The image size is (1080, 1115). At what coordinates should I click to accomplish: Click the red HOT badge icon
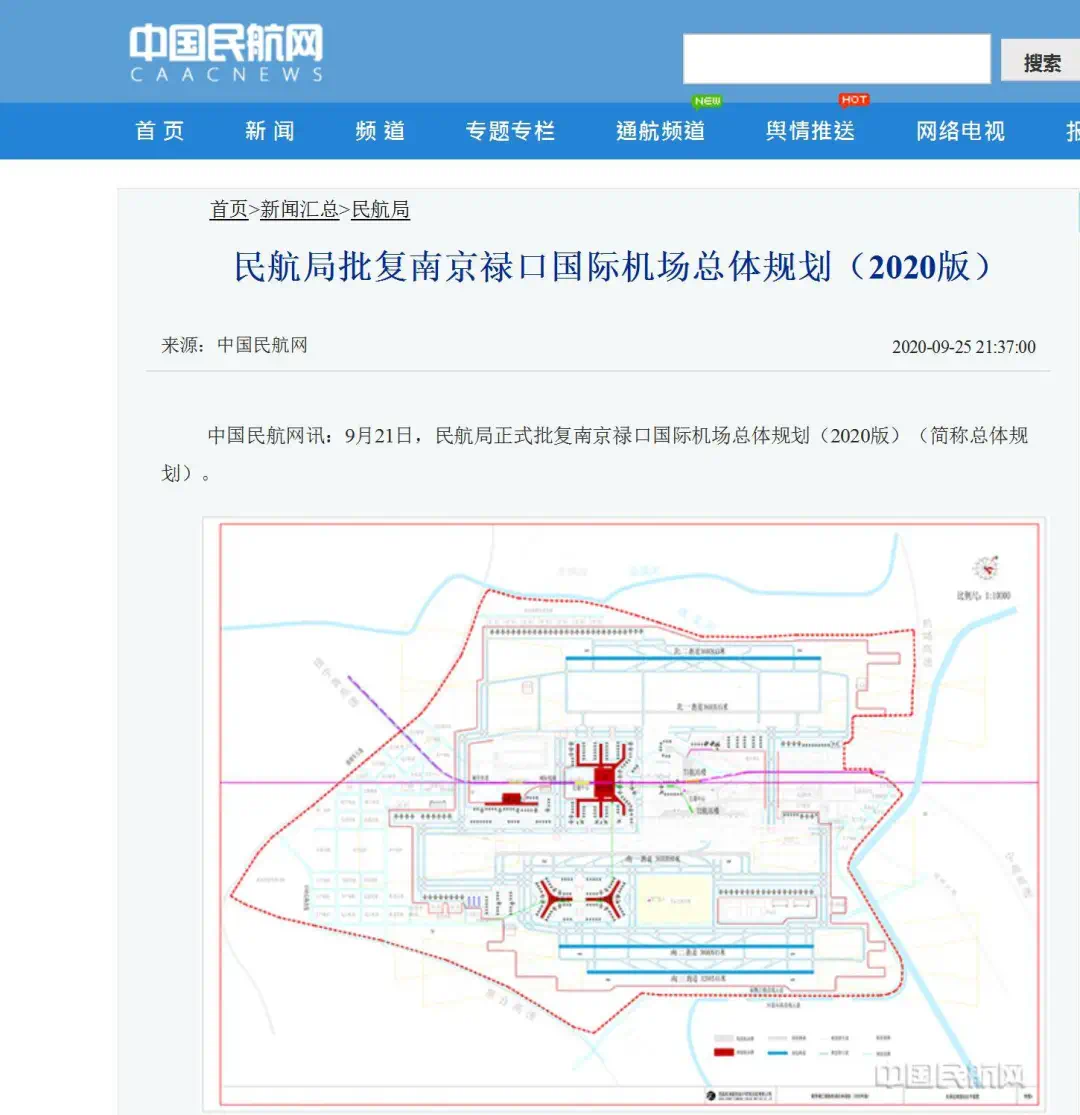click(854, 100)
